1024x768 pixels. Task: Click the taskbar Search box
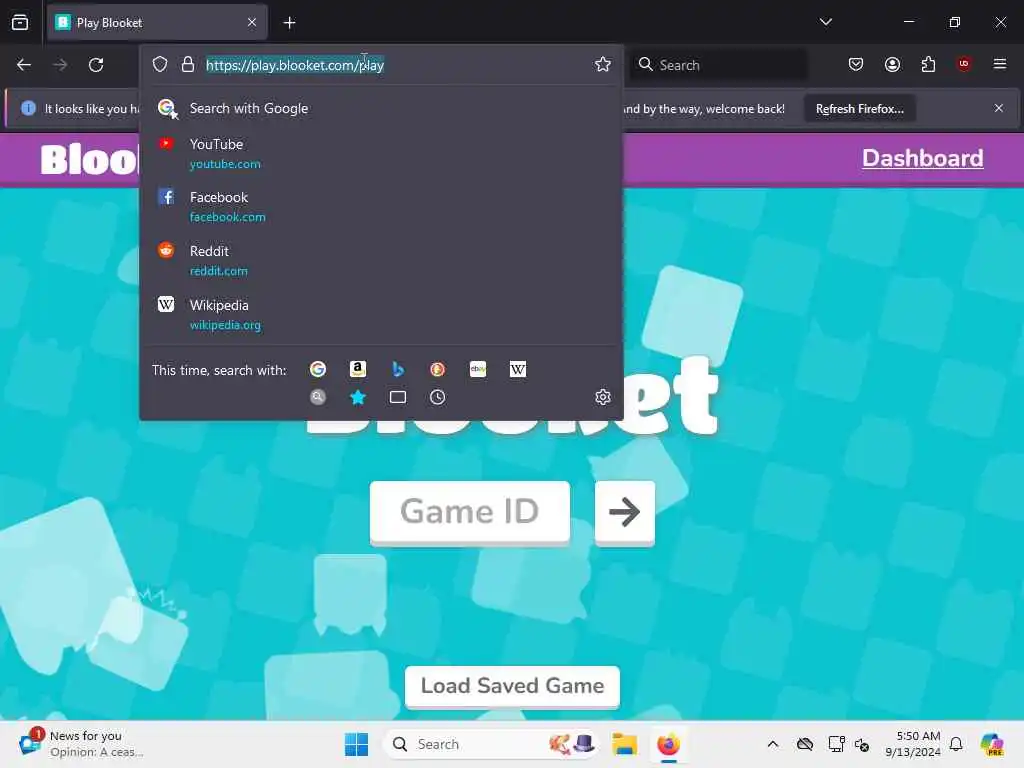491,744
